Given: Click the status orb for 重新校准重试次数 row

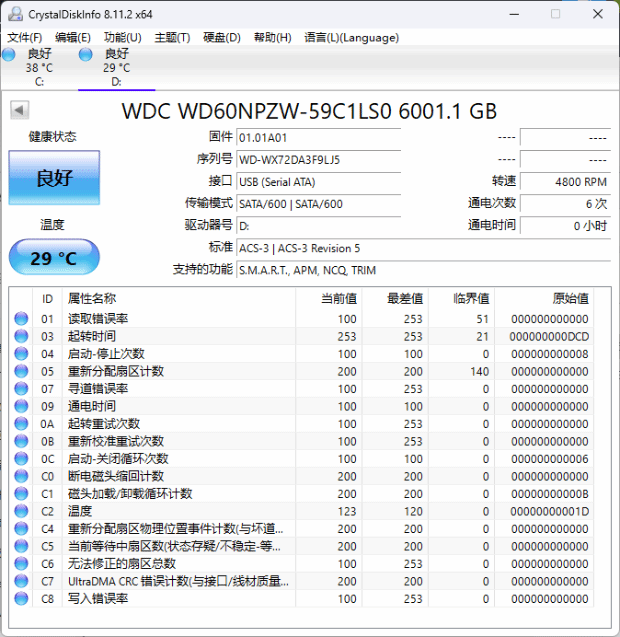Looking at the screenshot, I should click(x=21, y=441).
